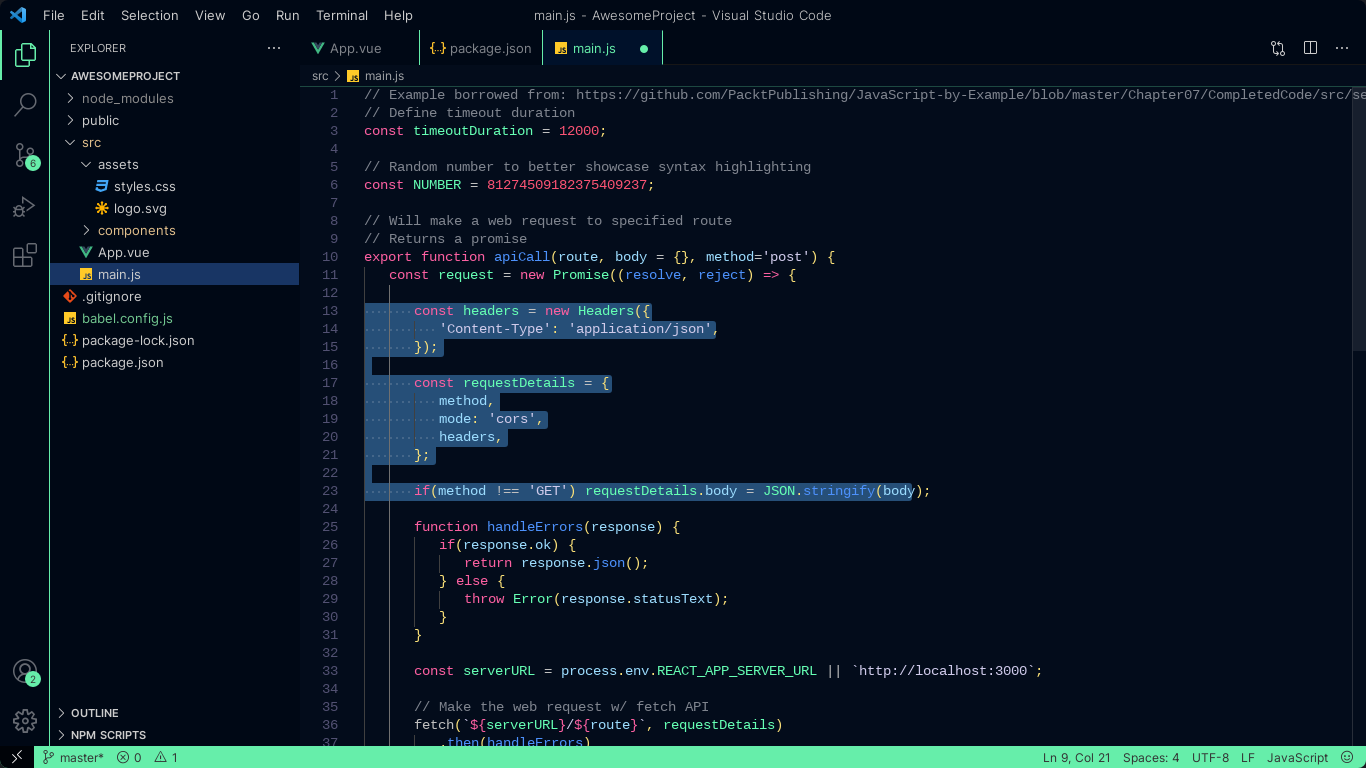Image resolution: width=1366 pixels, height=768 pixels.
Task: Click master* branch in the status bar
Action: pyautogui.click(x=73, y=757)
